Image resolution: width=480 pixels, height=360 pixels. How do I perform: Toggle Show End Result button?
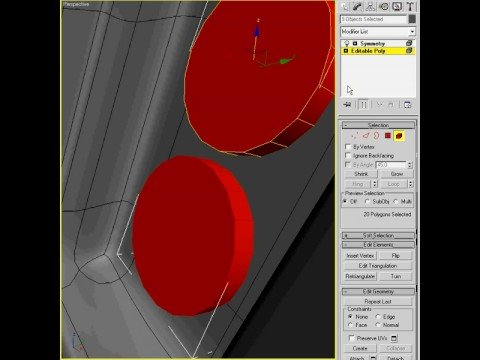point(363,105)
